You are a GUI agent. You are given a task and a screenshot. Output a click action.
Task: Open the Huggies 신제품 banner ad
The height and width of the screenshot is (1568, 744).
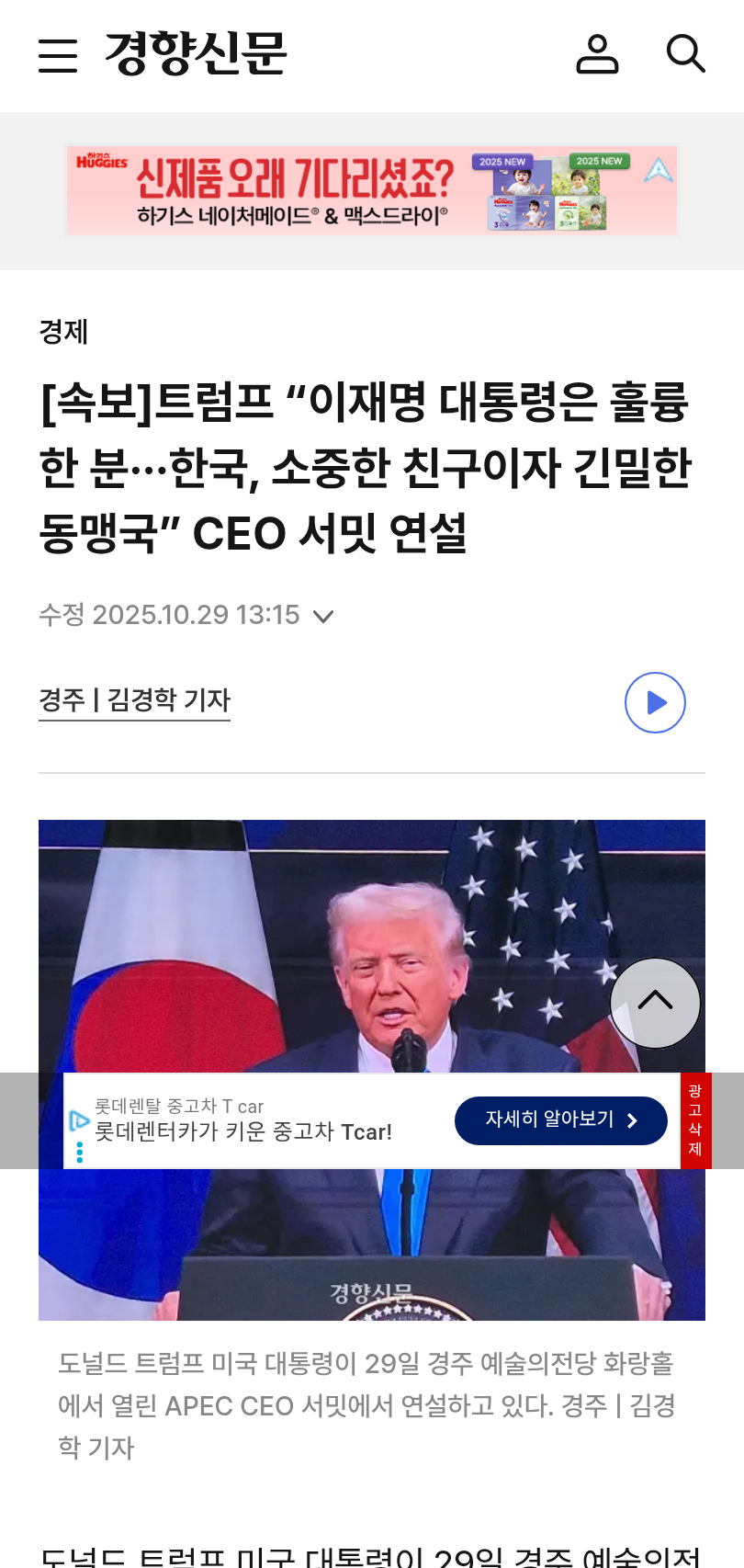[372, 191]
